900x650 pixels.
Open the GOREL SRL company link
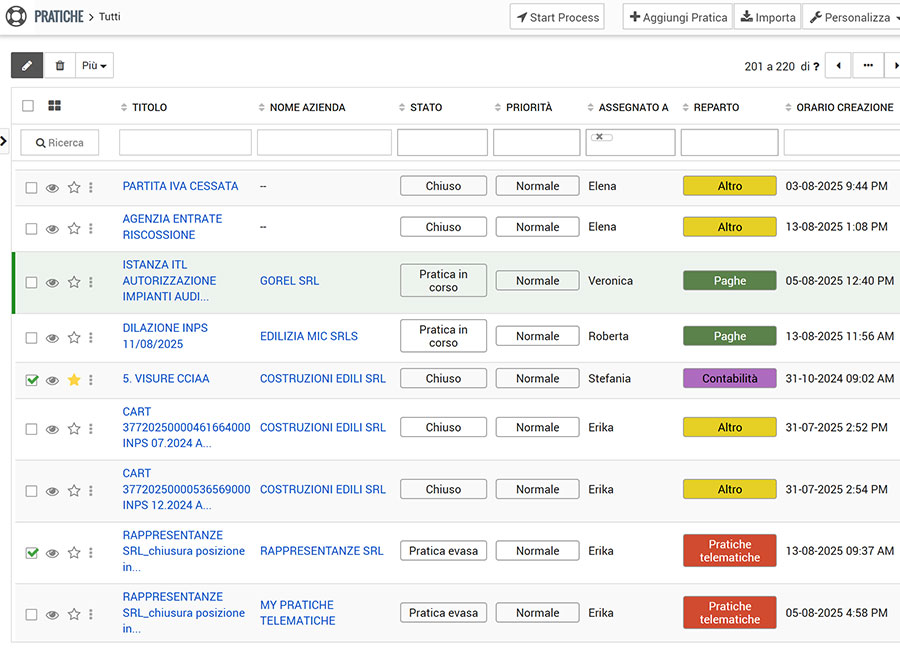click(x=289, y=281)
